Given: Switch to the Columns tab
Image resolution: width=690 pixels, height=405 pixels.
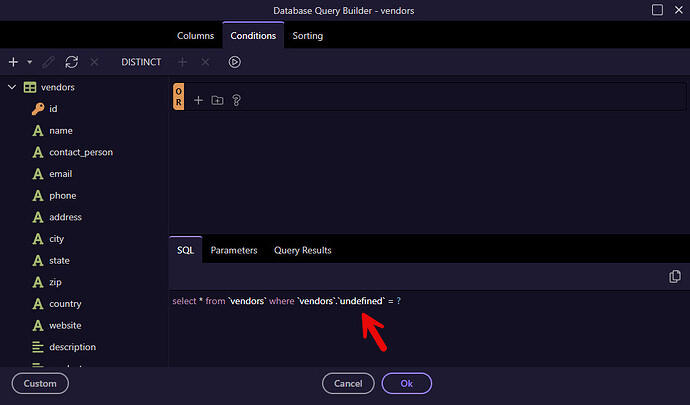Looking at the screenshot, I should pyautogui.click(x=195, y=36).
